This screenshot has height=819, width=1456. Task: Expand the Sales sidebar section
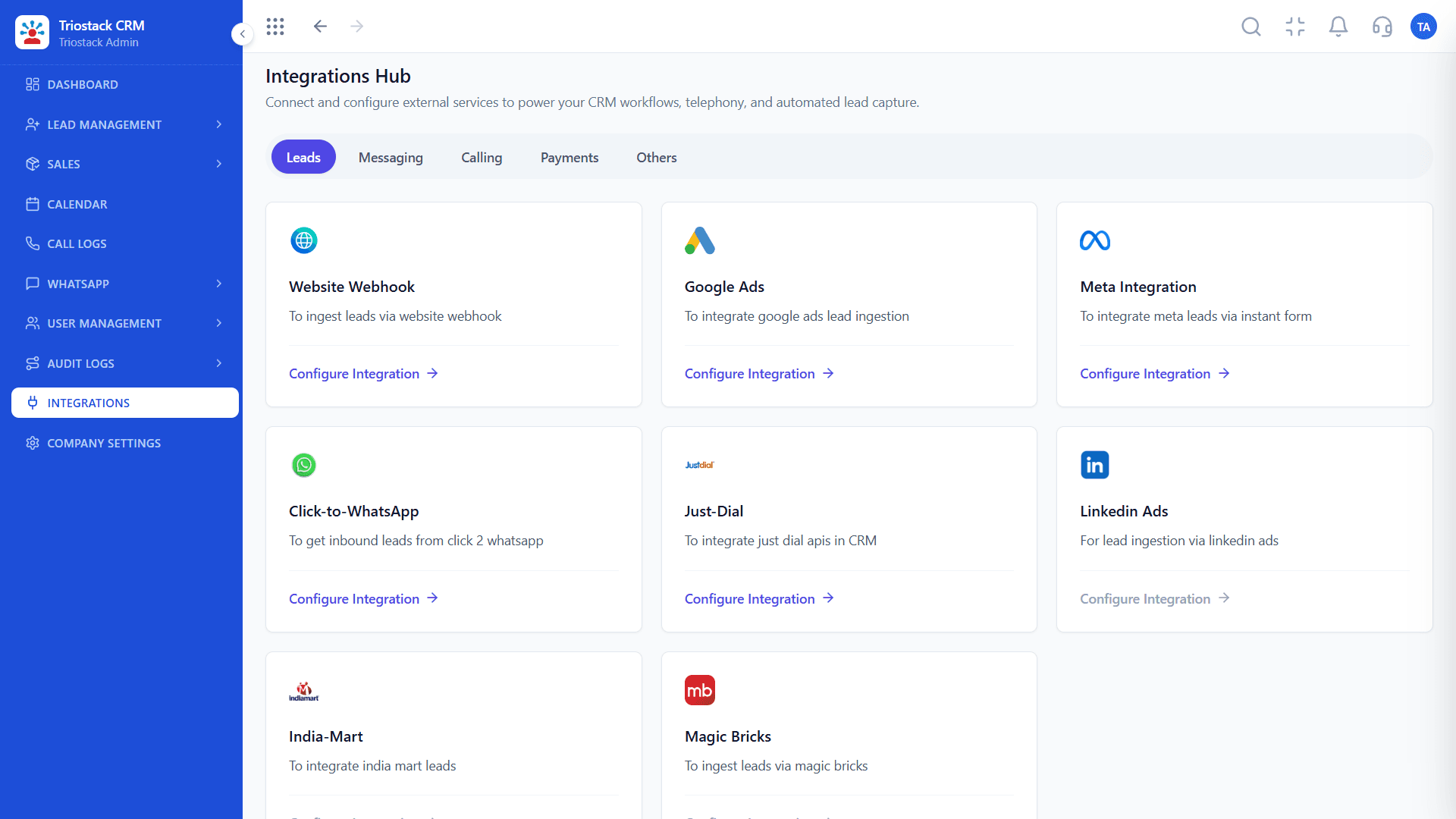click(125, 164)
